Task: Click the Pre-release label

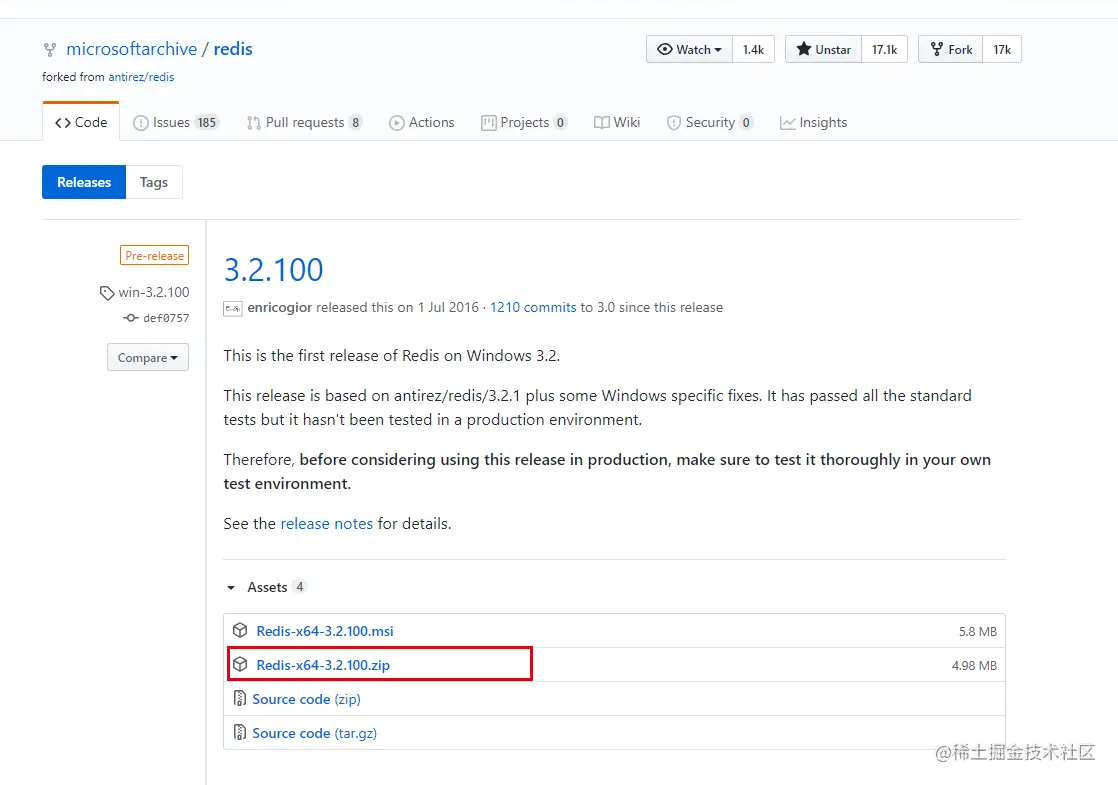Action: click(155, 255)
